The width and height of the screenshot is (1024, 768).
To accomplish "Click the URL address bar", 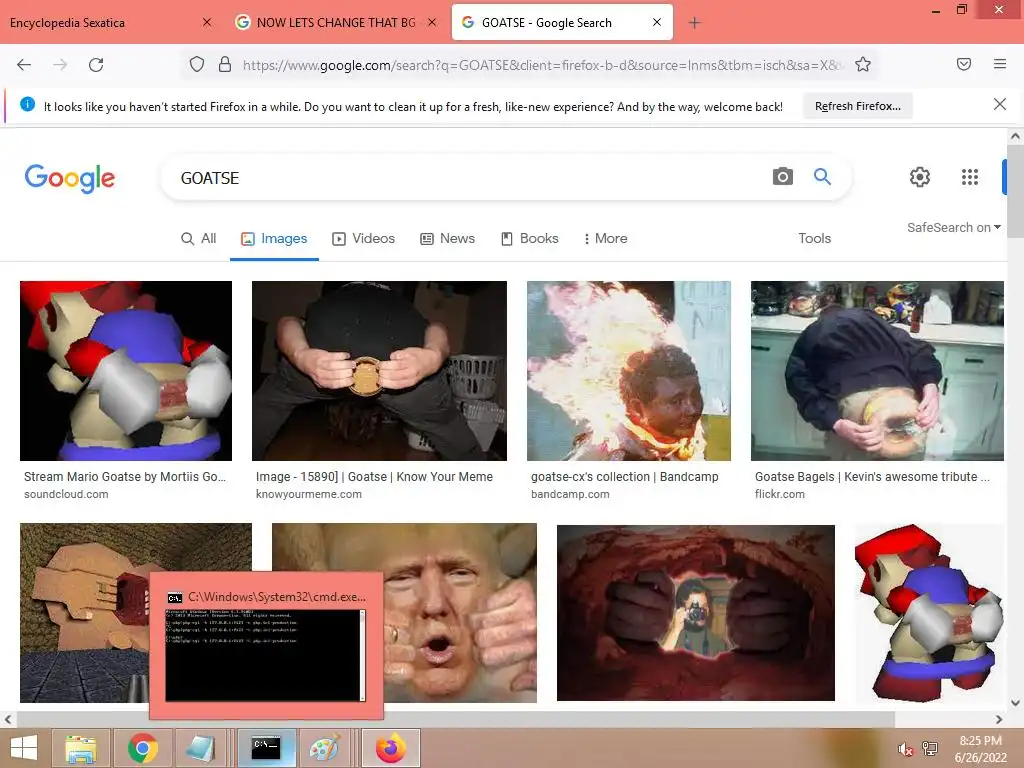I will pos(542,65).
